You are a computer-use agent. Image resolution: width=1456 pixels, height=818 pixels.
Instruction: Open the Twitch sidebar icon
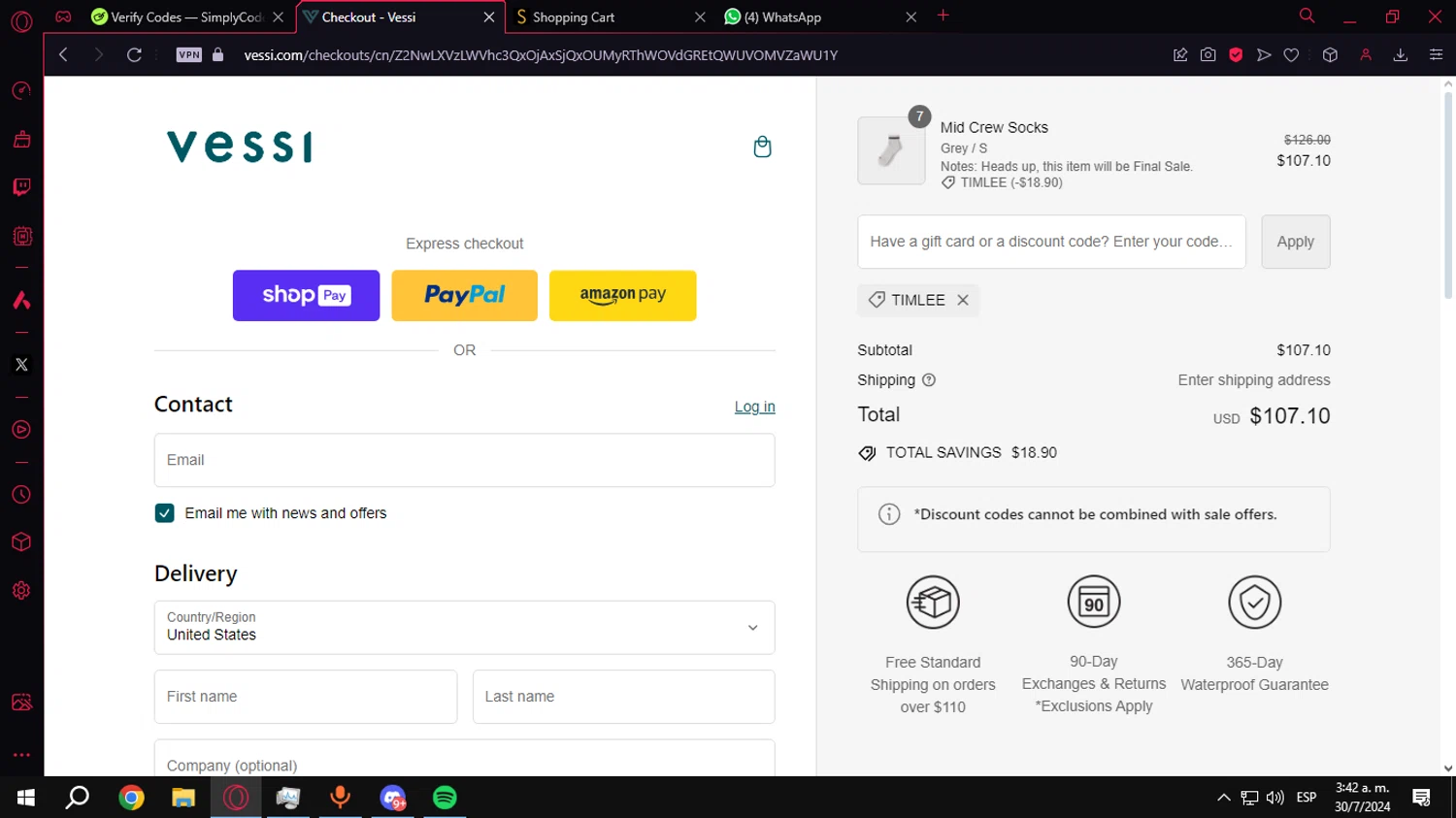click(x=21, y=186)
